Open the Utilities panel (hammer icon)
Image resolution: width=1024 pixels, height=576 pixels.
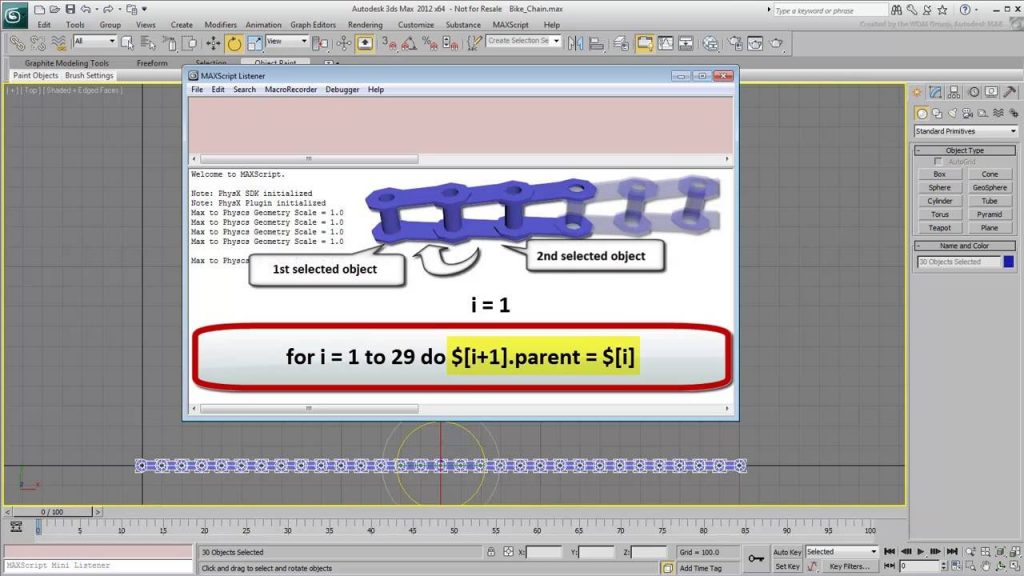tap(1009, 92)
